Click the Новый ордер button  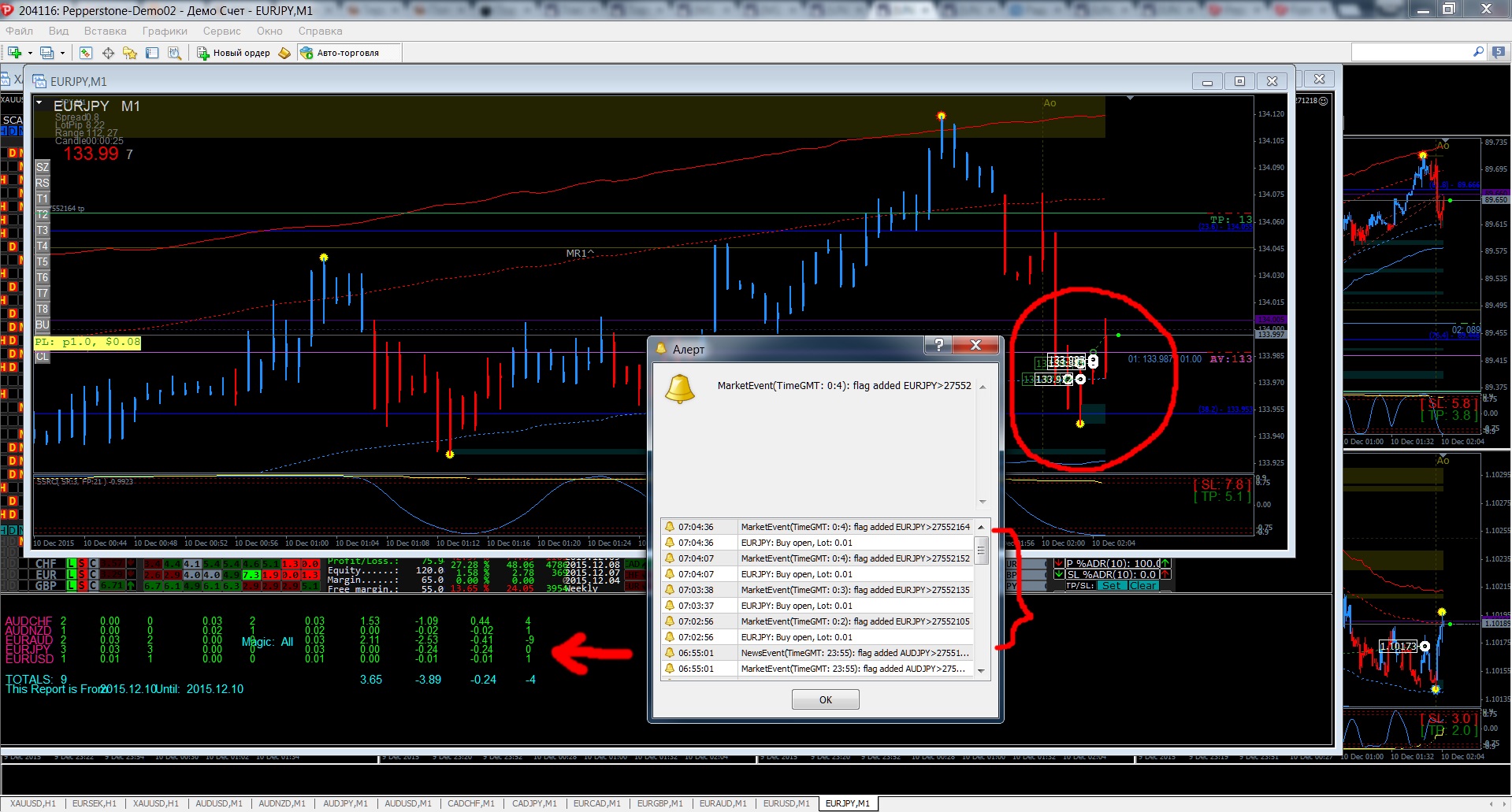point(233,53)
